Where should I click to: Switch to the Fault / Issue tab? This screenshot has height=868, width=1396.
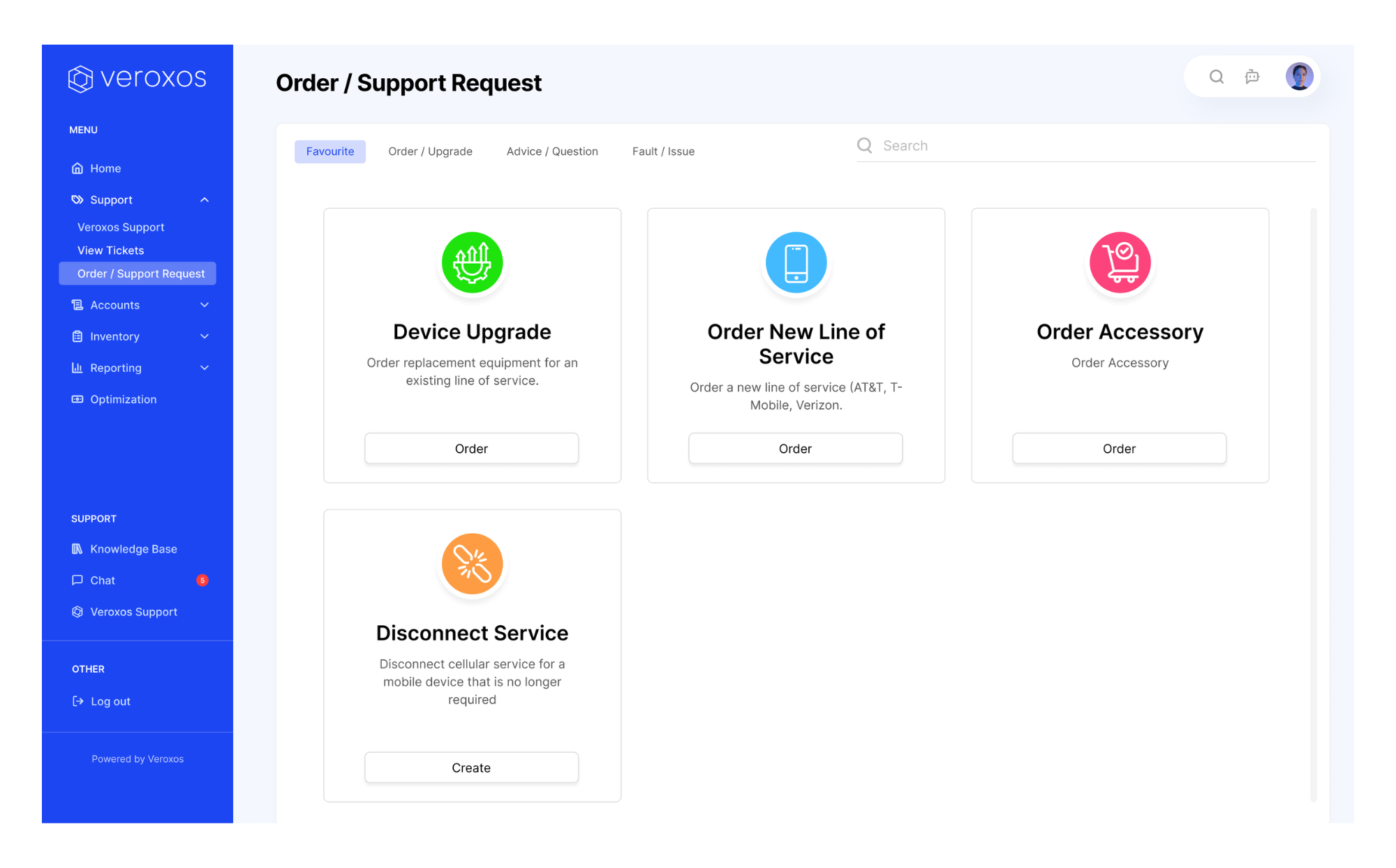click(x=663, y=151)
